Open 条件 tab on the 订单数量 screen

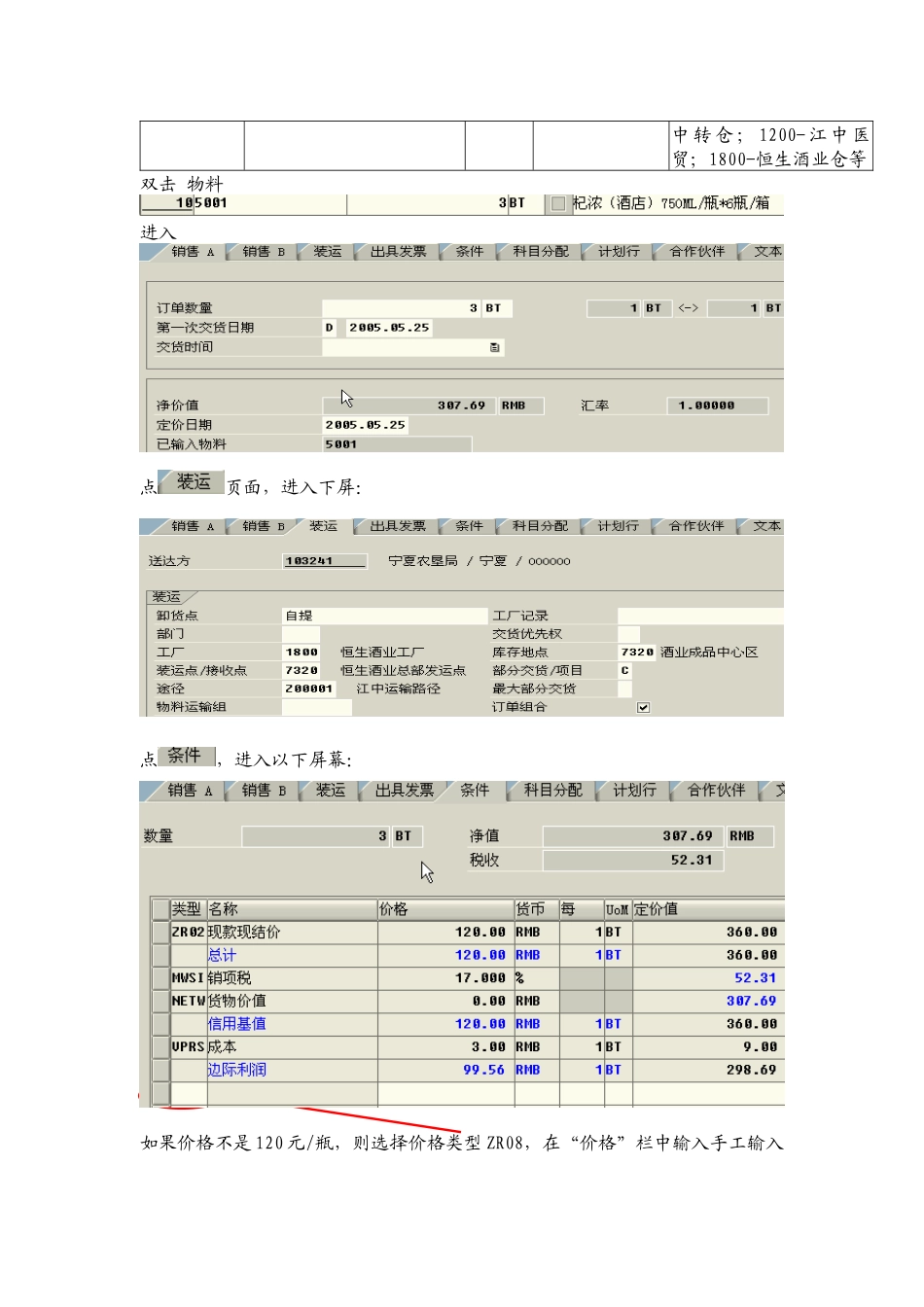click(x=469, y=252)
